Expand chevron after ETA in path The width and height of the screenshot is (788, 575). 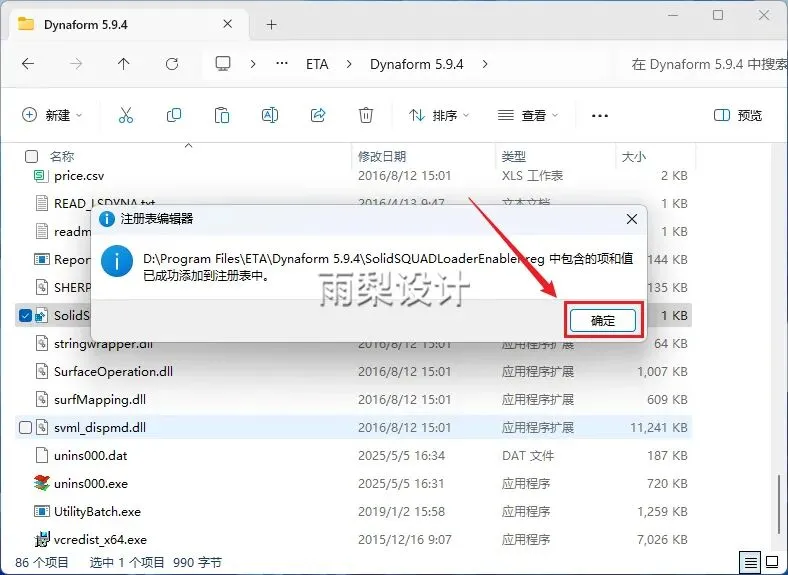pyautogui.click(x=349, y=64)
